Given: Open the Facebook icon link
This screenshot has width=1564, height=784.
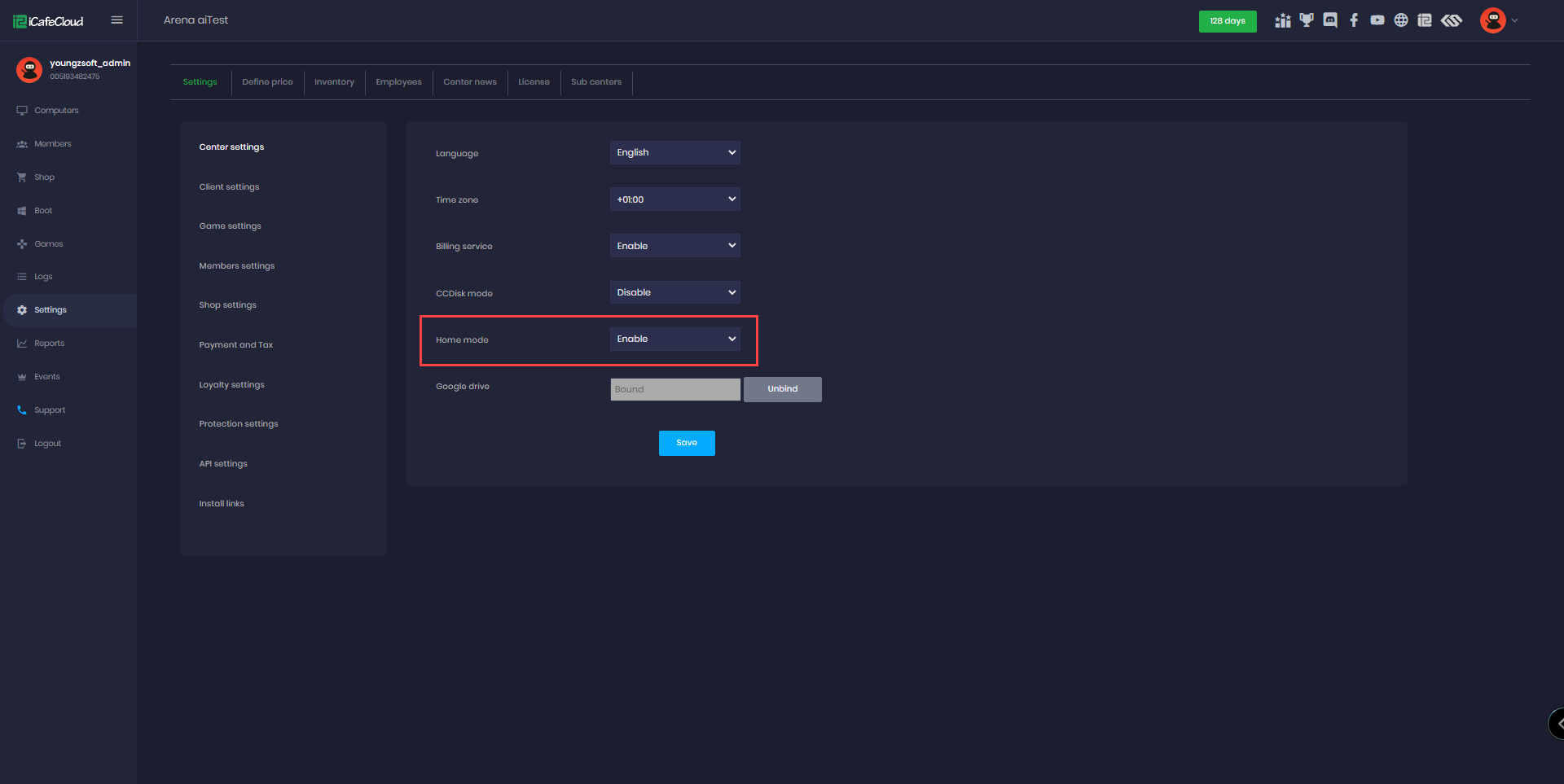Looking at the screenshot, I should [x=1354, y=20].
